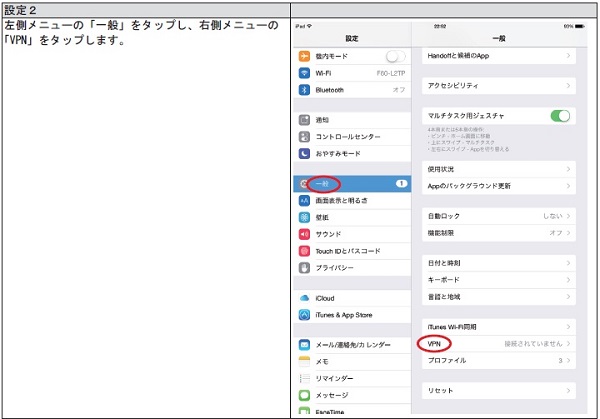Tap the iCloud cloud icon
The image size is (600, 419).
[305, 298]
